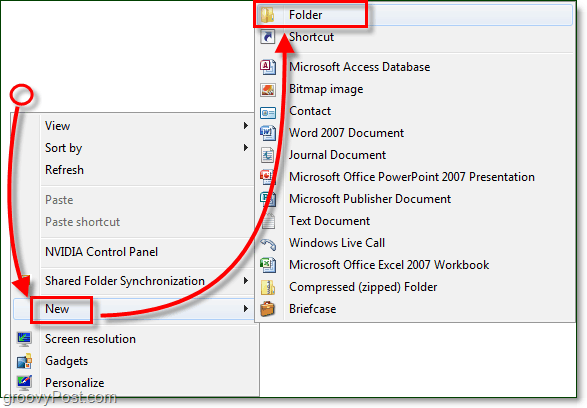Create a new Shortcut
This screenshot has height=408, width=587.
tap(415, 37)
